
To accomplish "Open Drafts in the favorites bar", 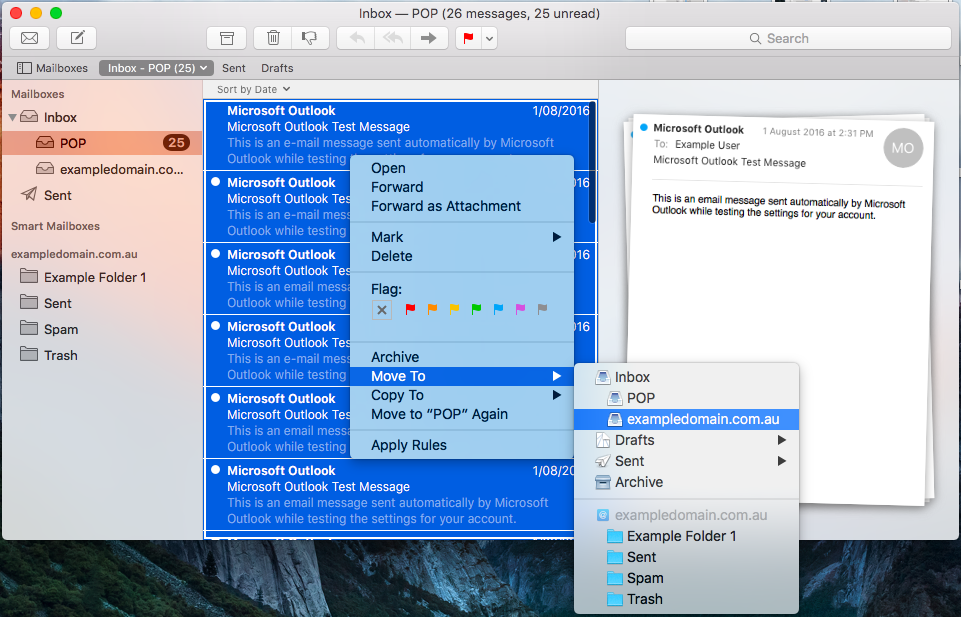I will point(277,68).
